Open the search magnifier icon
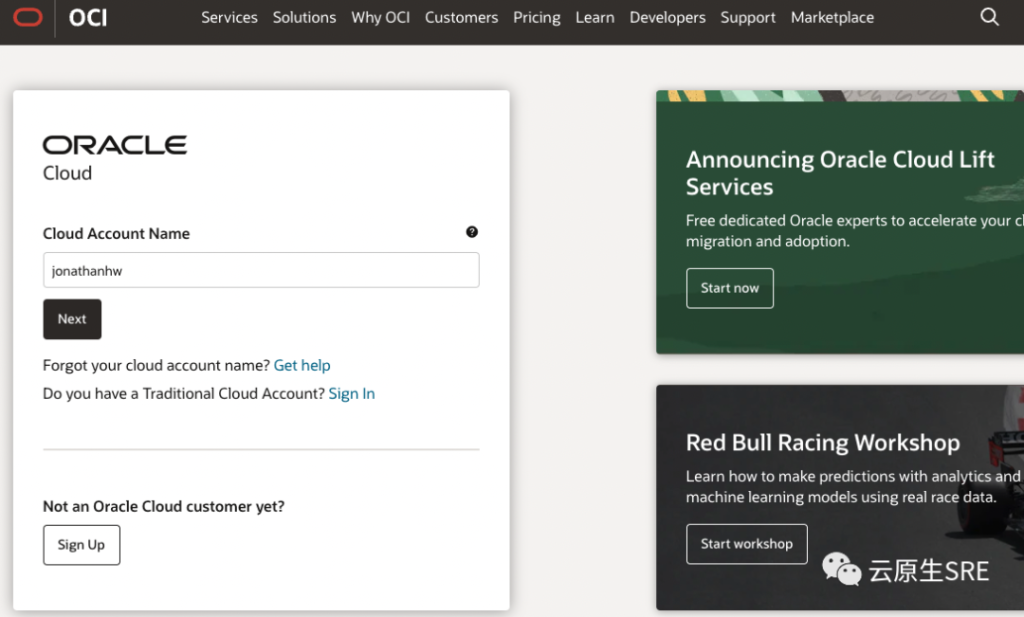1024x617 pixels. [989, 17]
